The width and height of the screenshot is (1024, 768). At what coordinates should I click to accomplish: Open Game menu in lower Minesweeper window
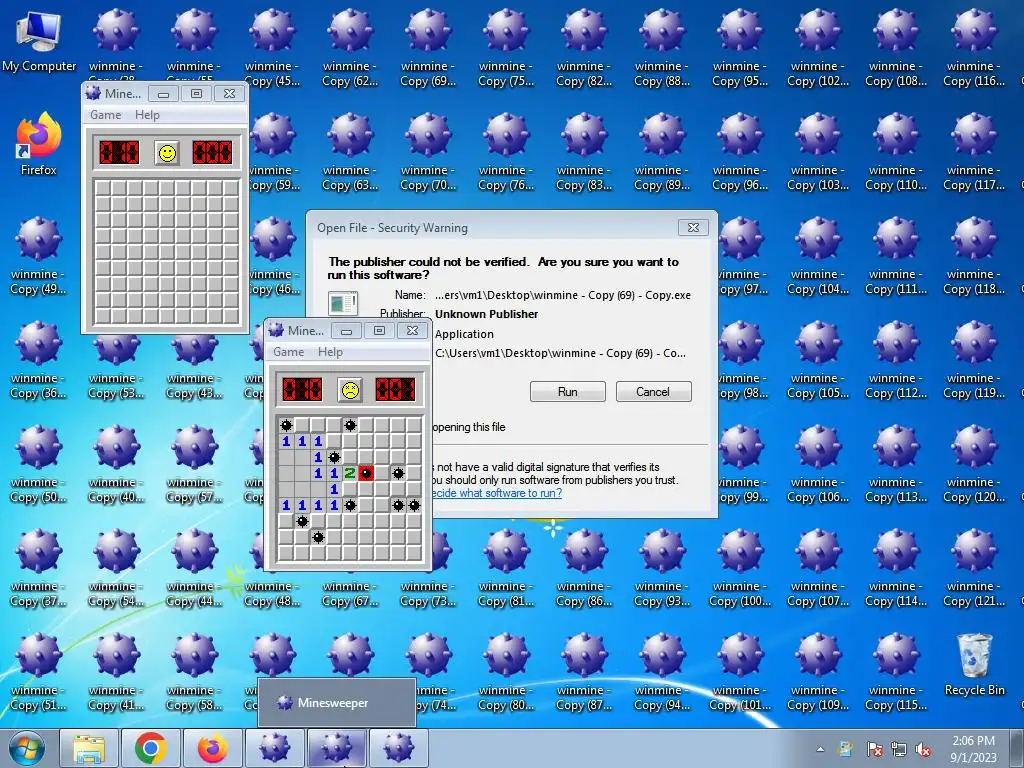(x=289, y=352)
